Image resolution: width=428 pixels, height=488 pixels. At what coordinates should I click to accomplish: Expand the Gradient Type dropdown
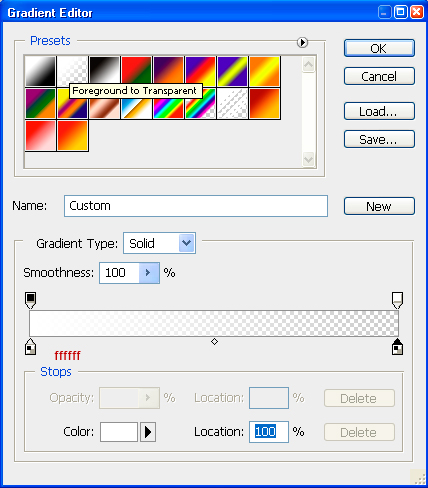click(x=186, y=243)
